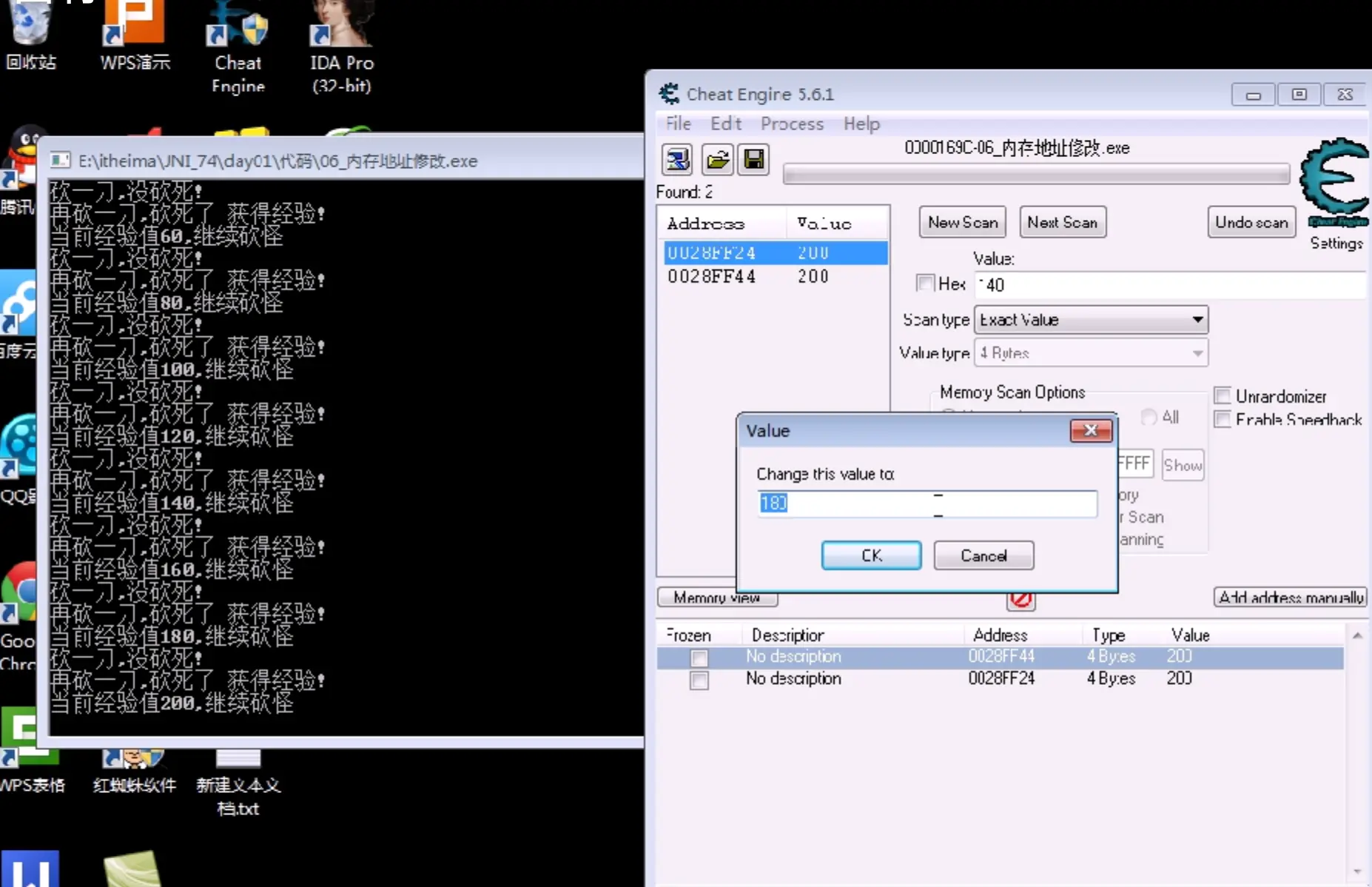This screenshot has width=1372, height=887.
Task: Click the Next Scan button
Action: point(1062,222)
